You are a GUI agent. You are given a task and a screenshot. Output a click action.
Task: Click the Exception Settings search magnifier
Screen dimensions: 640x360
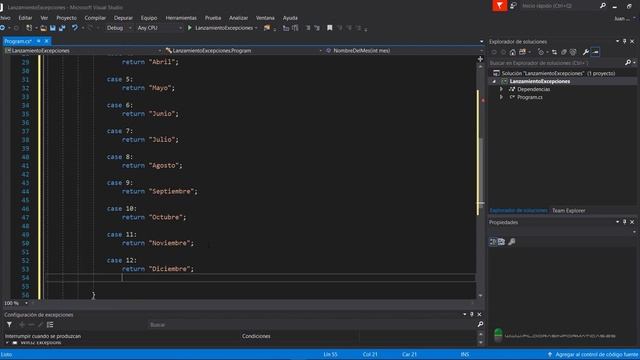click(x=480, y=324)
